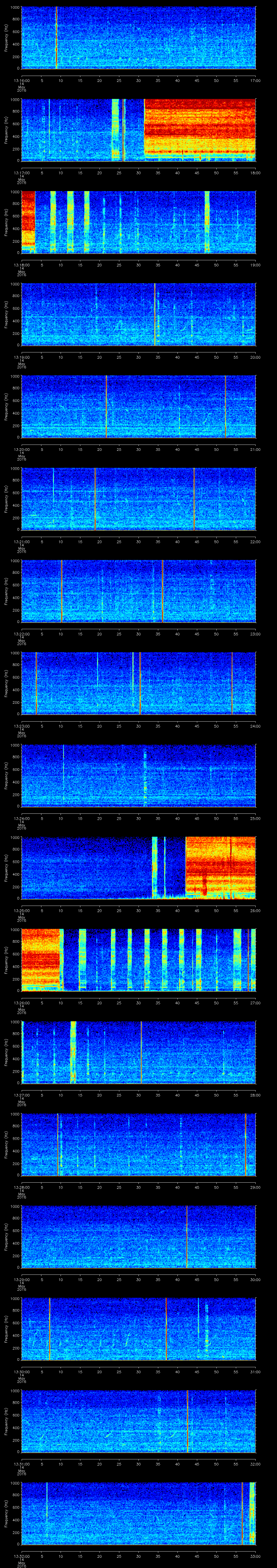Click the '21:00' end time label
Viewport: 277px width, 1568px height.
point(255,449)
